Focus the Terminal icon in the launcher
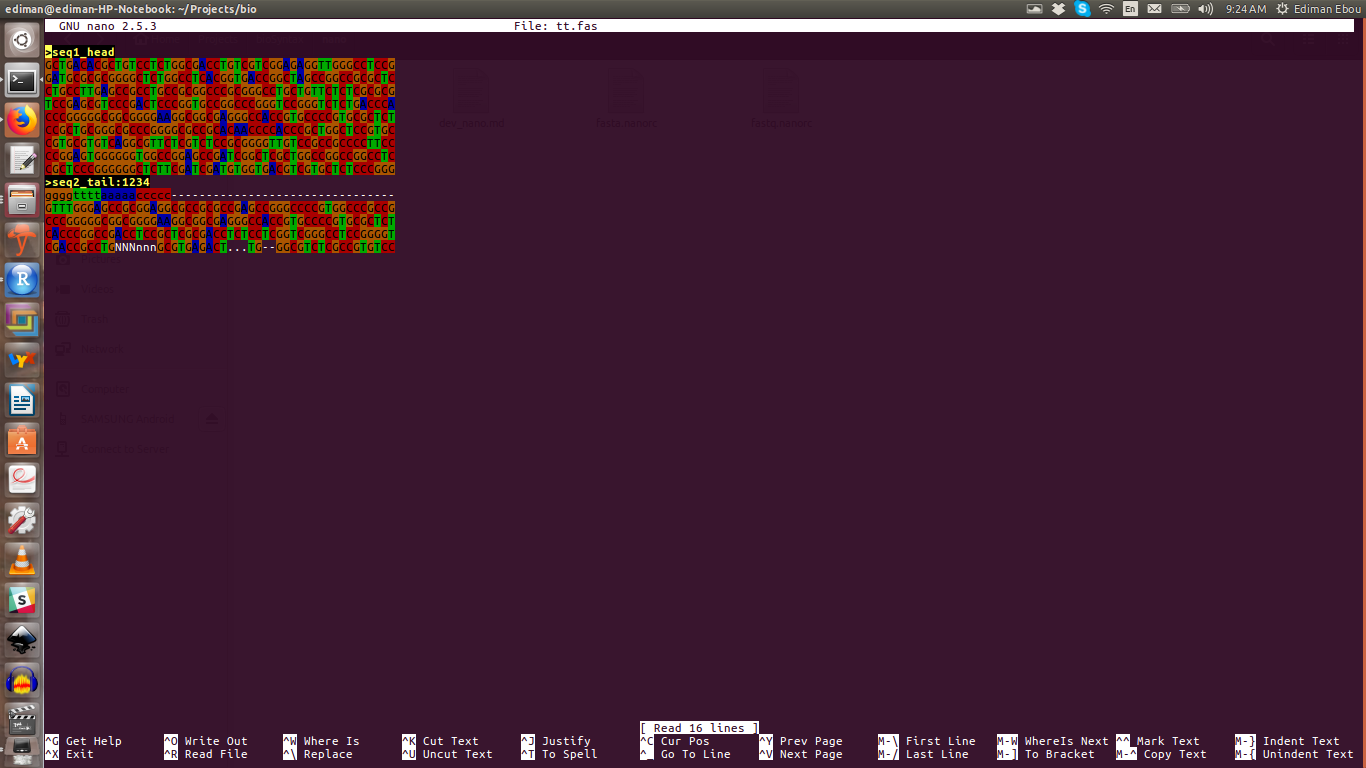This screenshot has height=768, width=1366. pyautogui.click(x=22, y=81)
